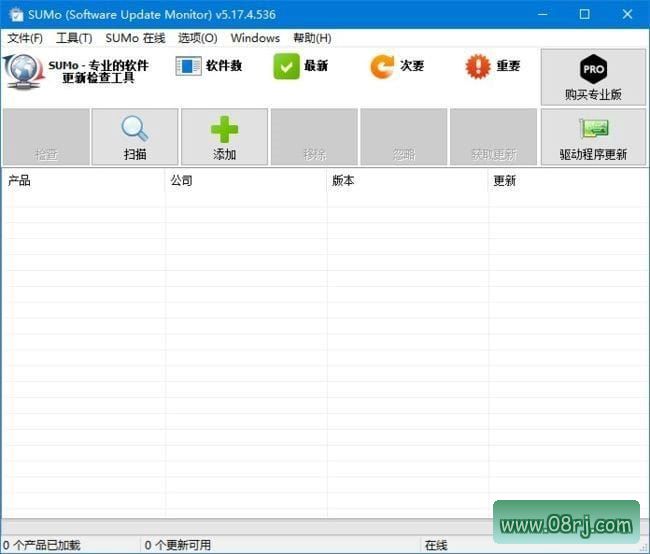Viewport: 650px width, 554px height.
Task: Click the 扫描 magnifier button
Action: click(135, 137)
